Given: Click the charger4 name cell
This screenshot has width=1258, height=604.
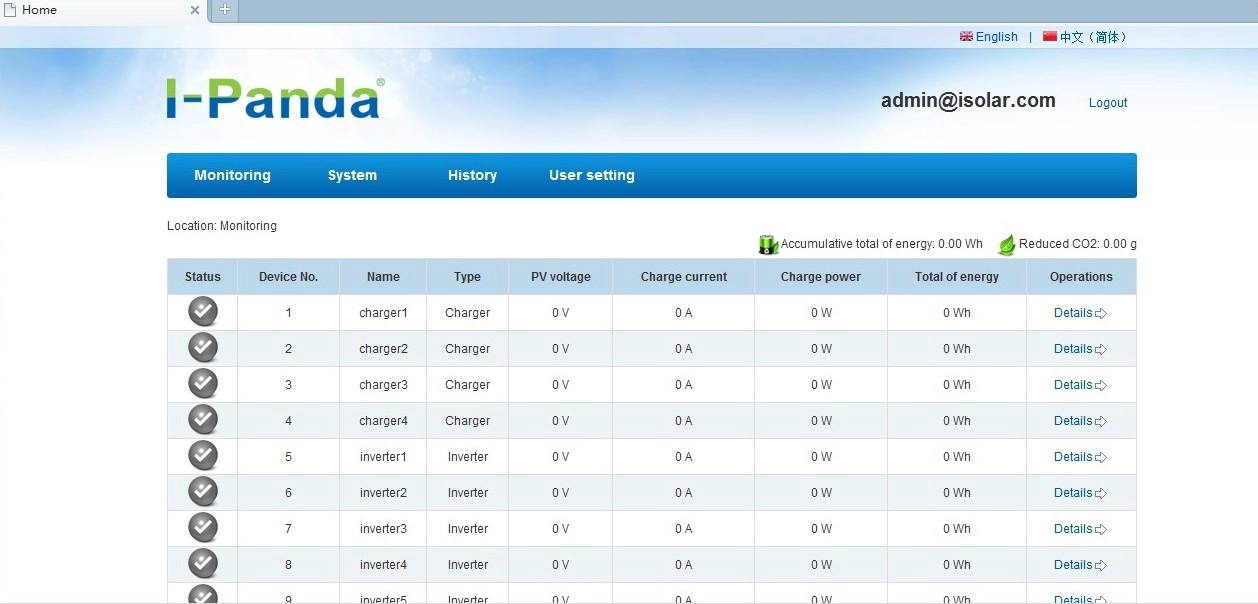Looking at the screenshot, I should click(x=383, y=421).
